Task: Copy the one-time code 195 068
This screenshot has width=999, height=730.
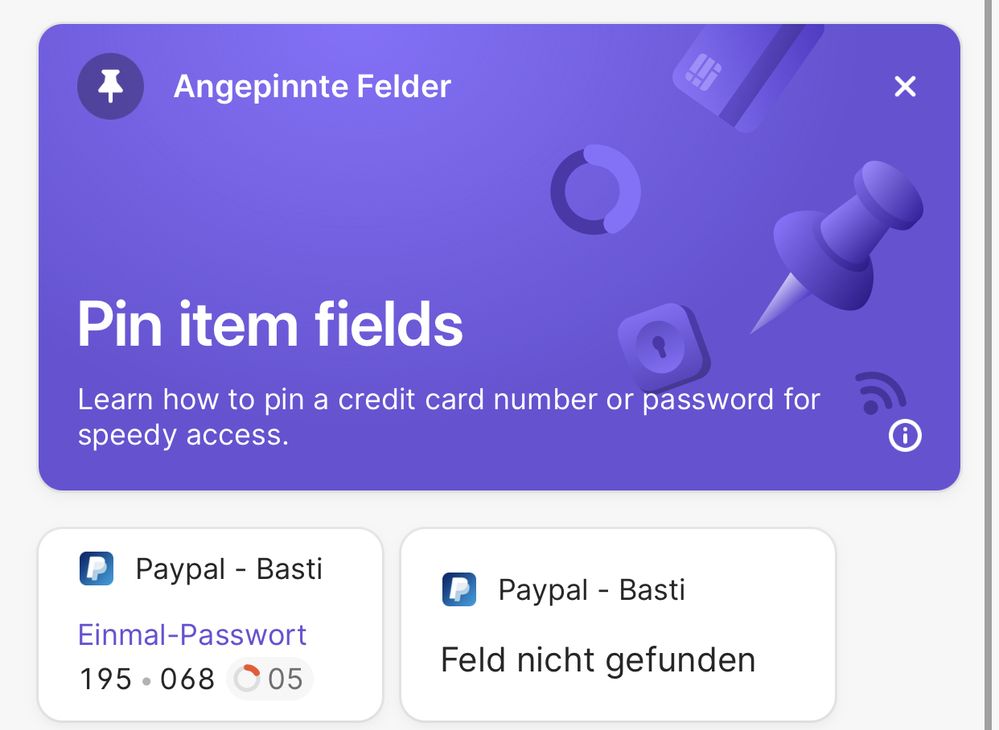Action: point(147,679)
